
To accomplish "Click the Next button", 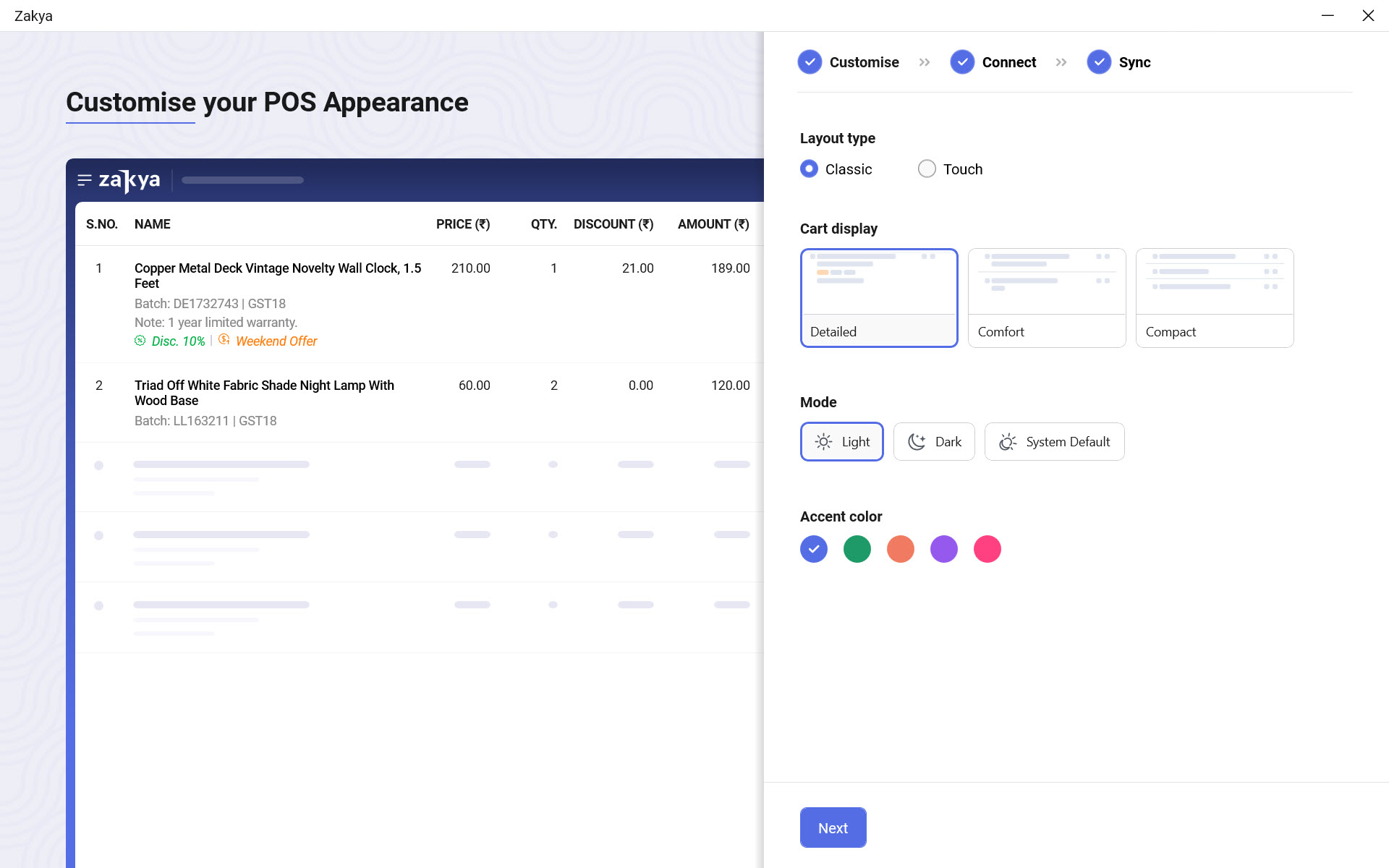I will [833, 827].
